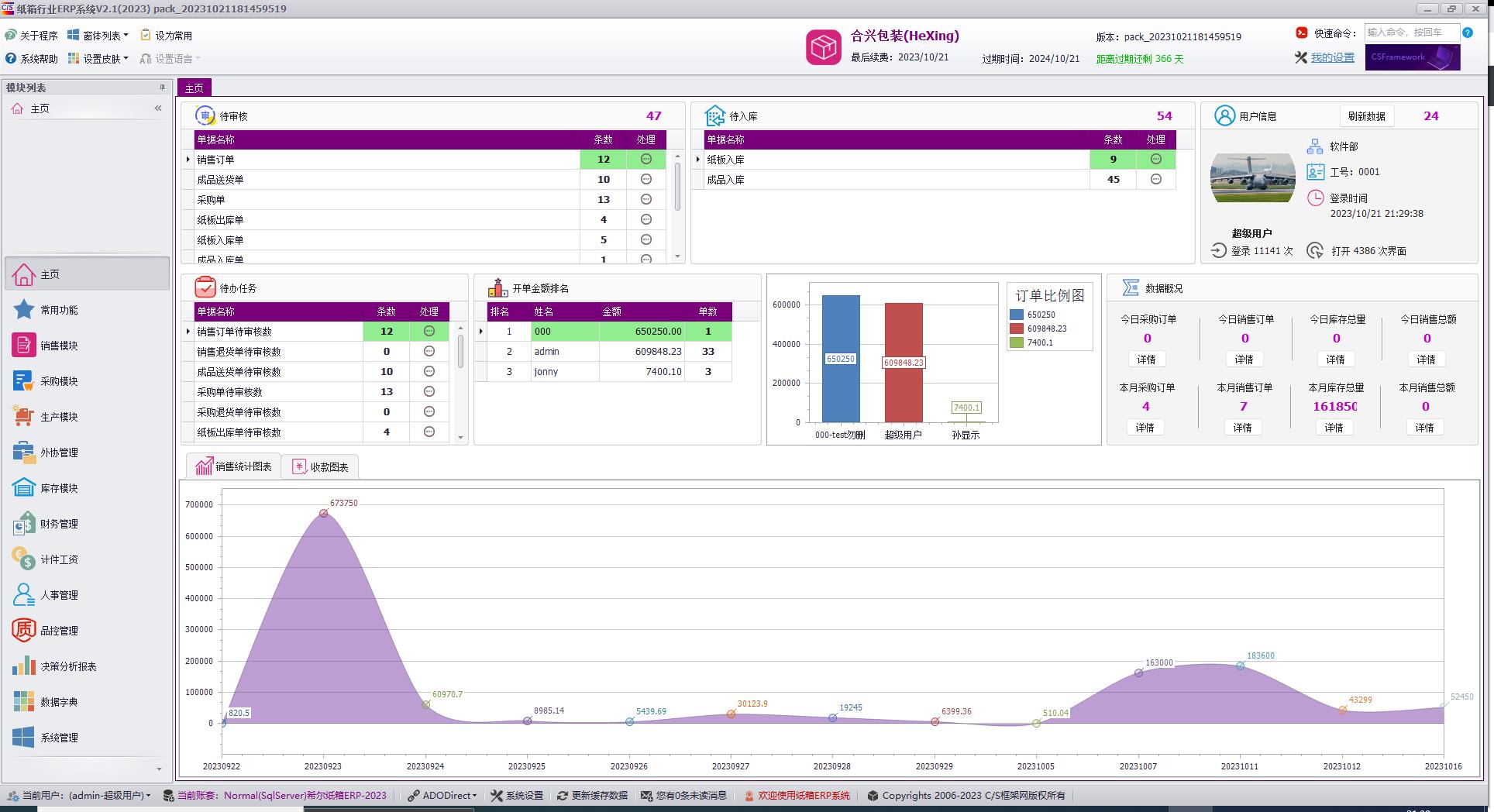Select the 销售统计图表 tab
1494x812 pixels.
[234, 466]
